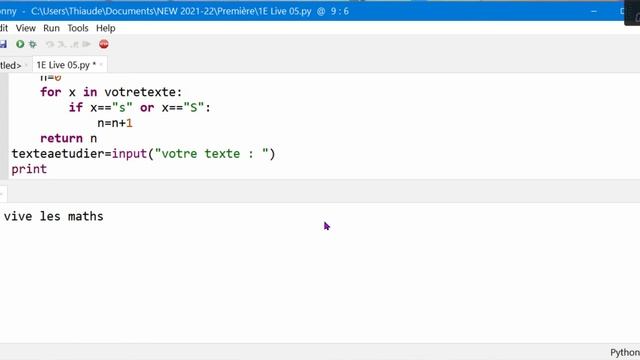Click the 'return n' line
640x360 pixels.
(69, 138)
